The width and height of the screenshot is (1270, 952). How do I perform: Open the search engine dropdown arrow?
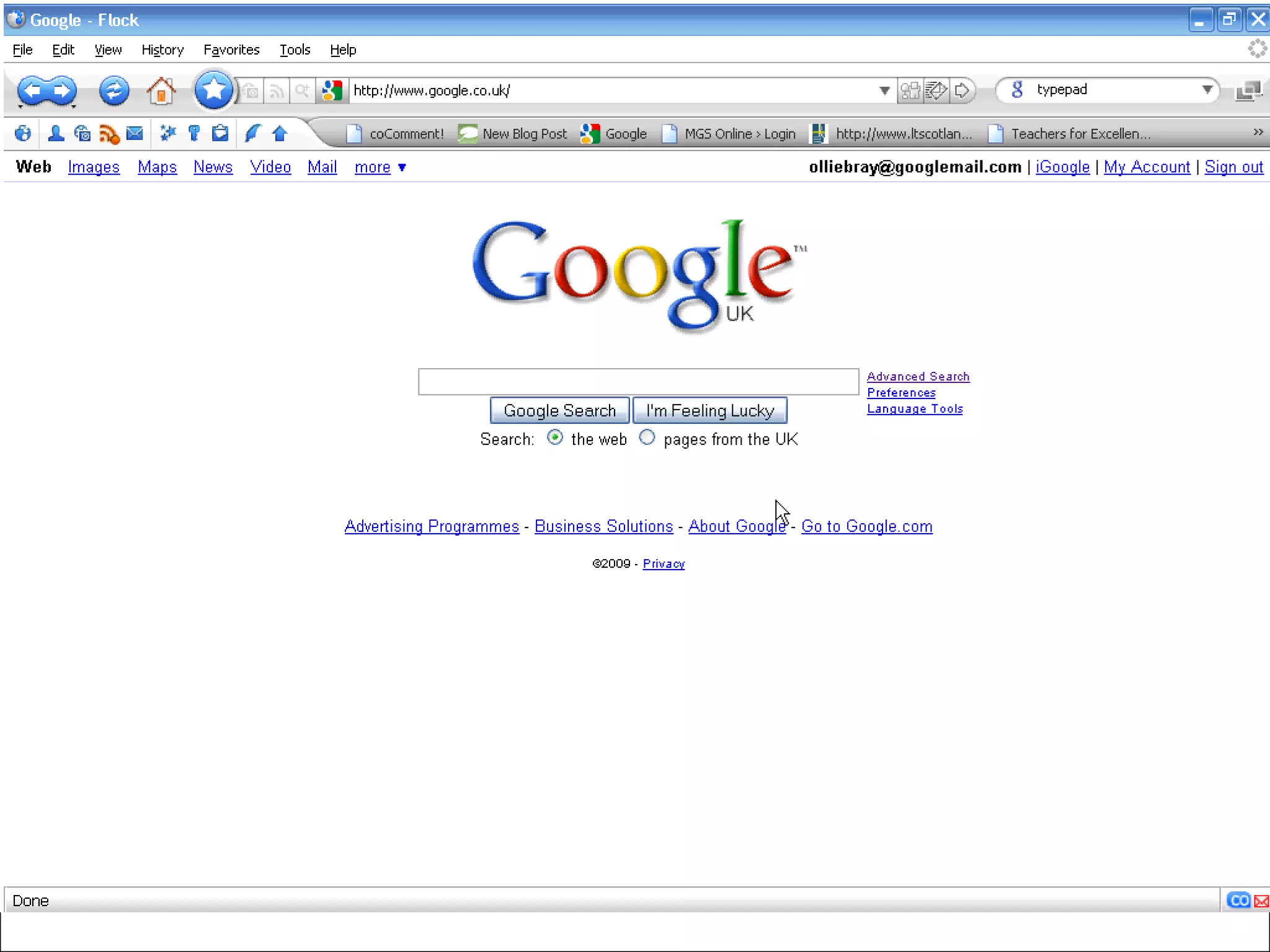coord(1207,90)
